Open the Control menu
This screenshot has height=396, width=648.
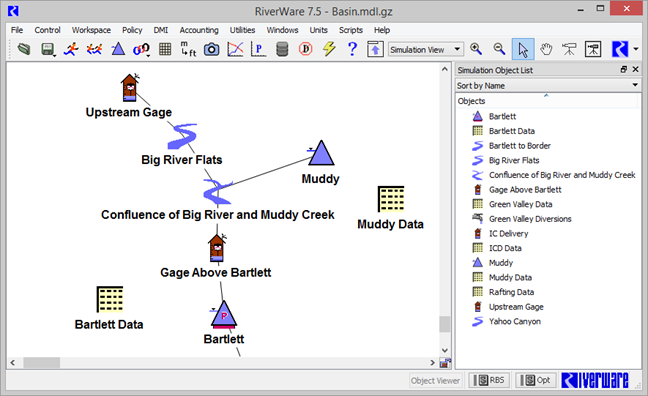[47, 30]
